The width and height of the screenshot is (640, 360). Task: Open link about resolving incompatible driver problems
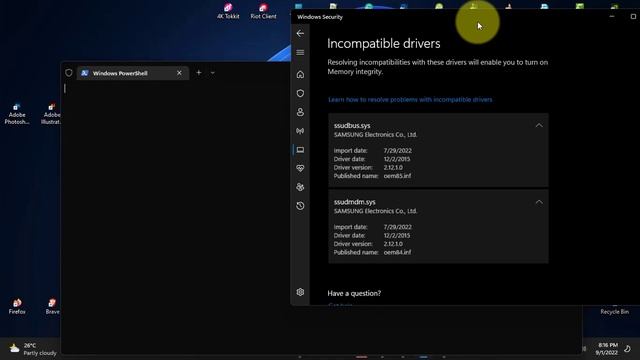(410, 100)
